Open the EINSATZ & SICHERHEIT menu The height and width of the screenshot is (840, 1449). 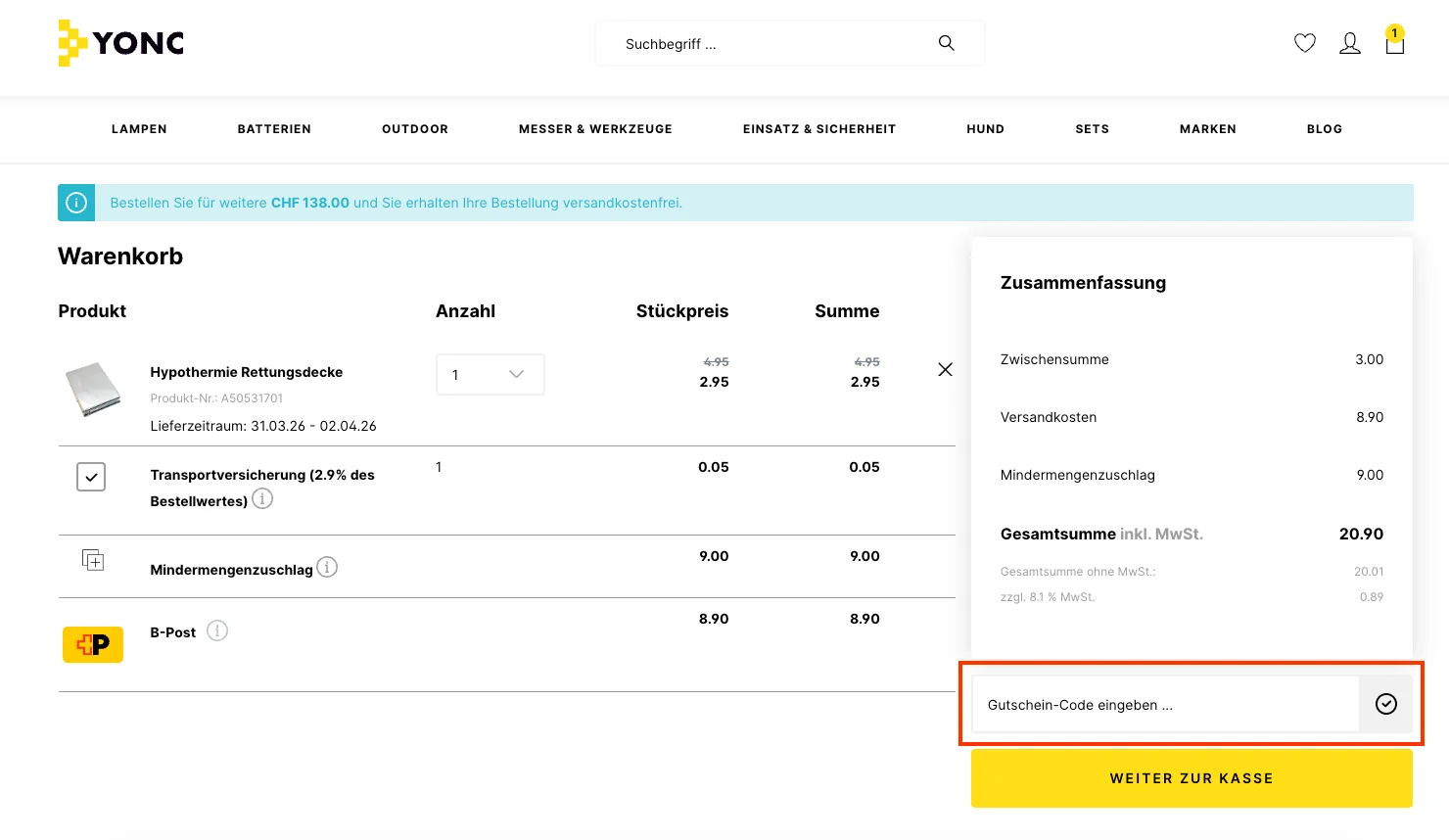pos(818,128)
